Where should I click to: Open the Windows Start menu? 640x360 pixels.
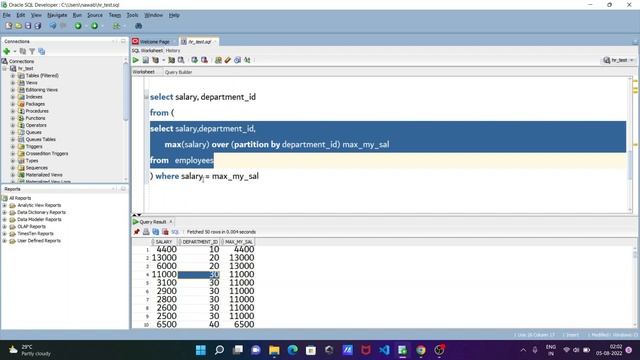(x=201, y=350)
